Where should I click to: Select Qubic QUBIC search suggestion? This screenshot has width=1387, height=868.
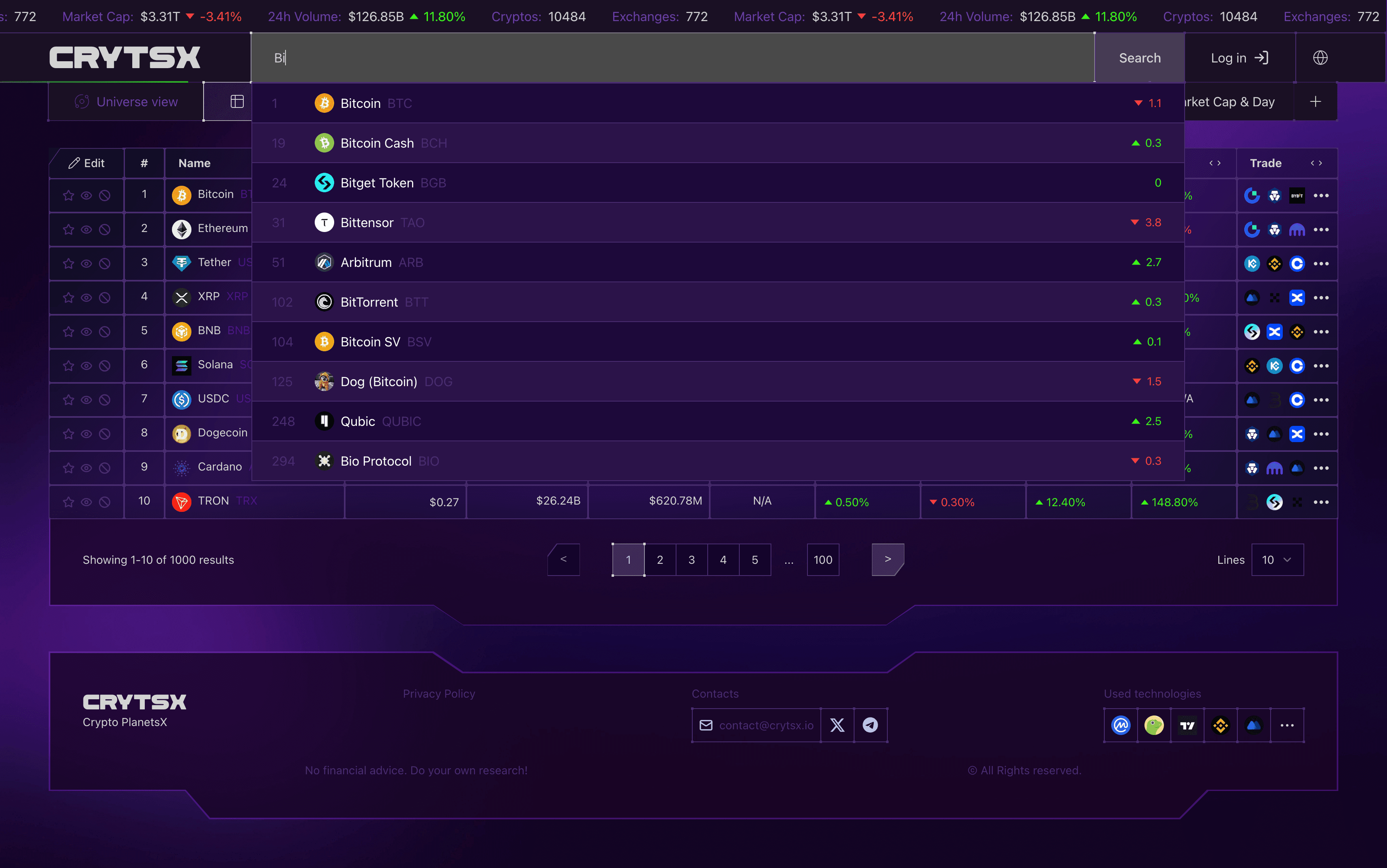[x=718, y=421]
